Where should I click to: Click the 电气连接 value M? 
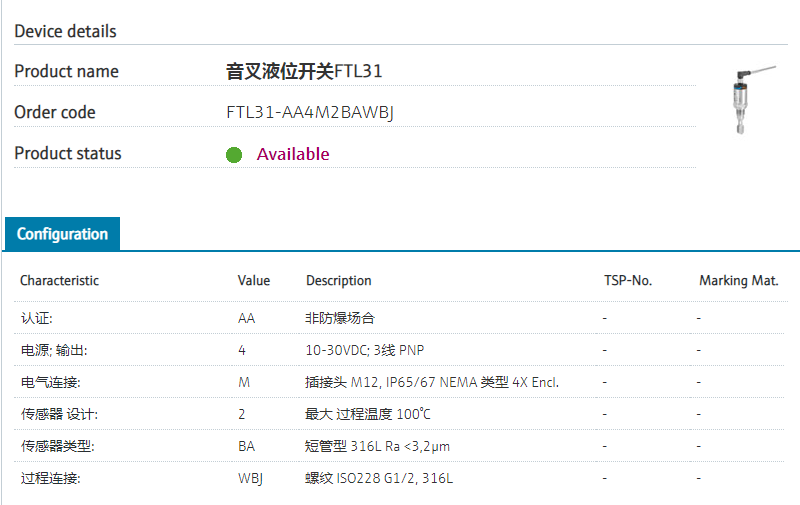[243, 382]
